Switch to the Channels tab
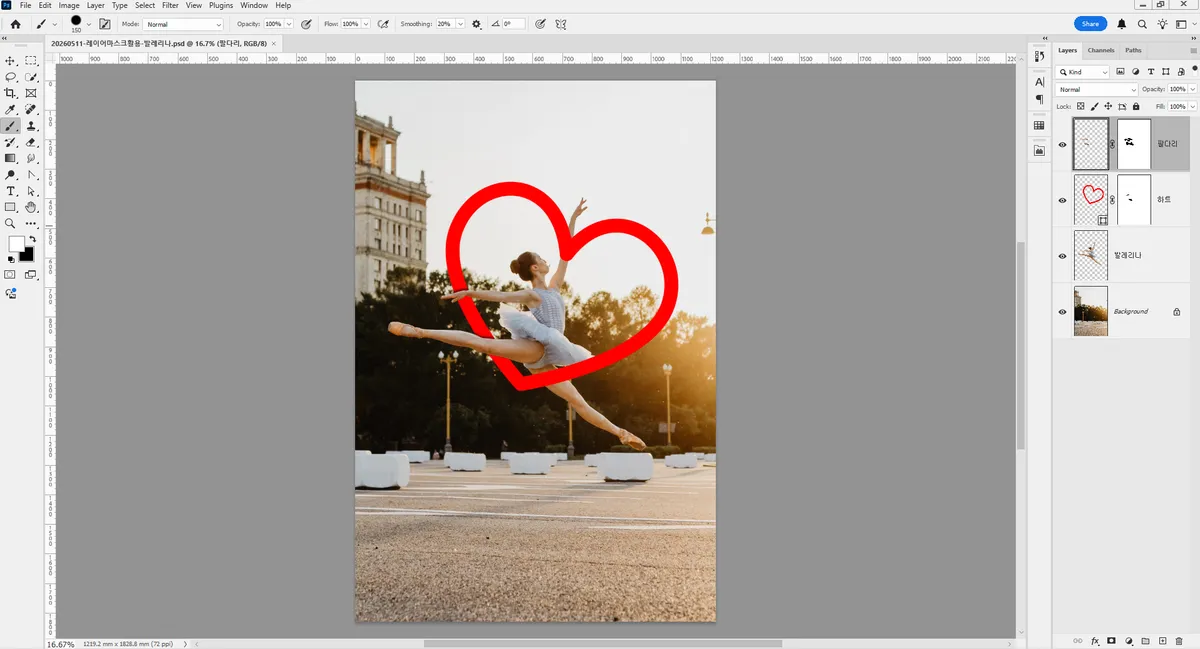 pyautogui.click(x=1101, y=50)
